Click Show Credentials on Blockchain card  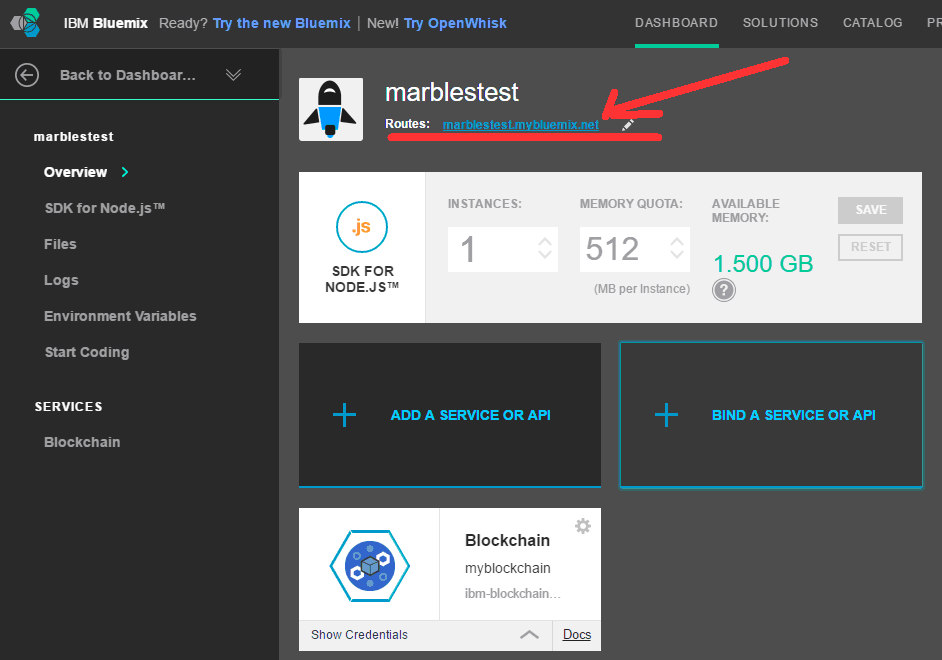click(x=359, y=635)
